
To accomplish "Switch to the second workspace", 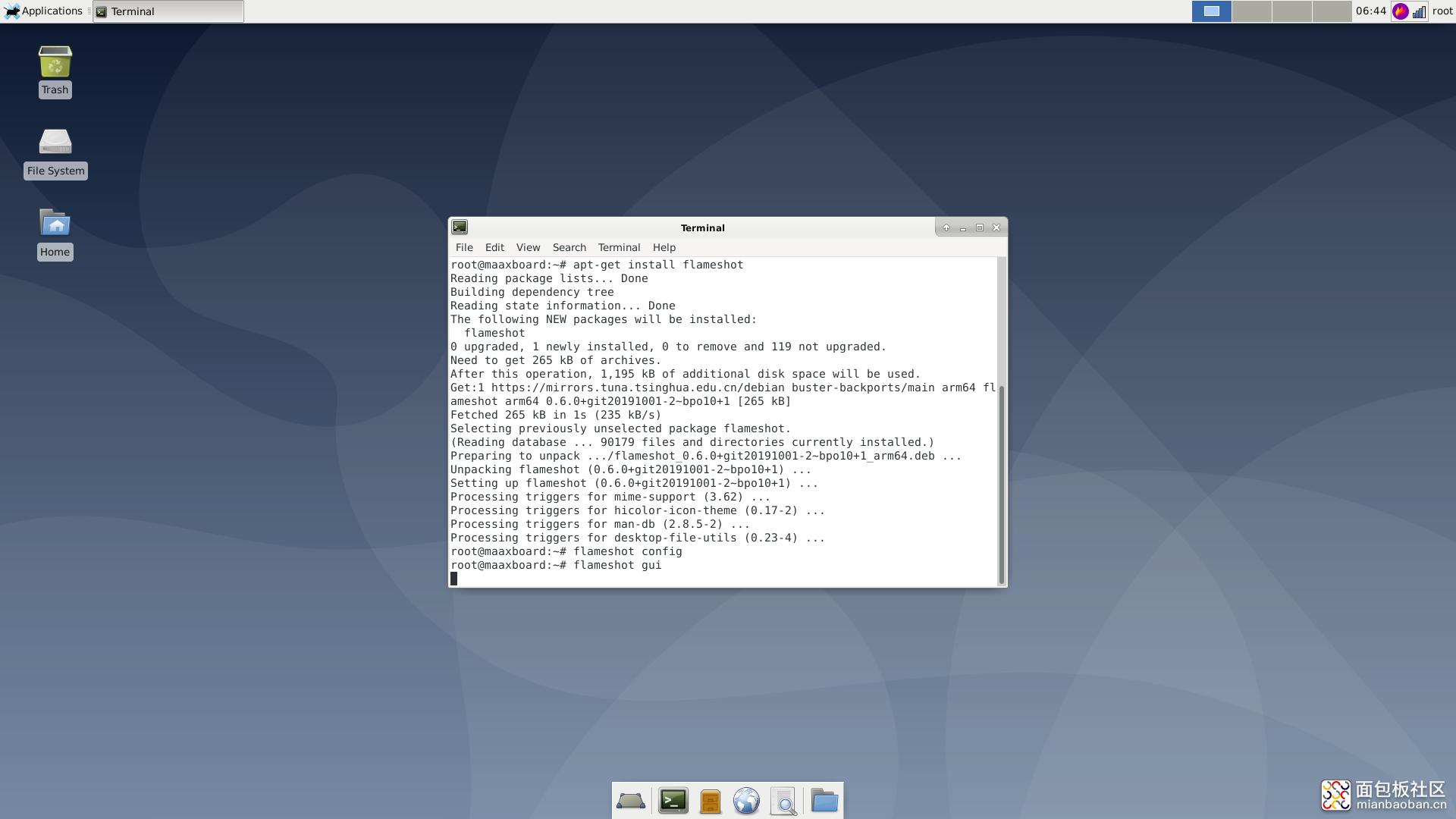I will click(1251, 11).
